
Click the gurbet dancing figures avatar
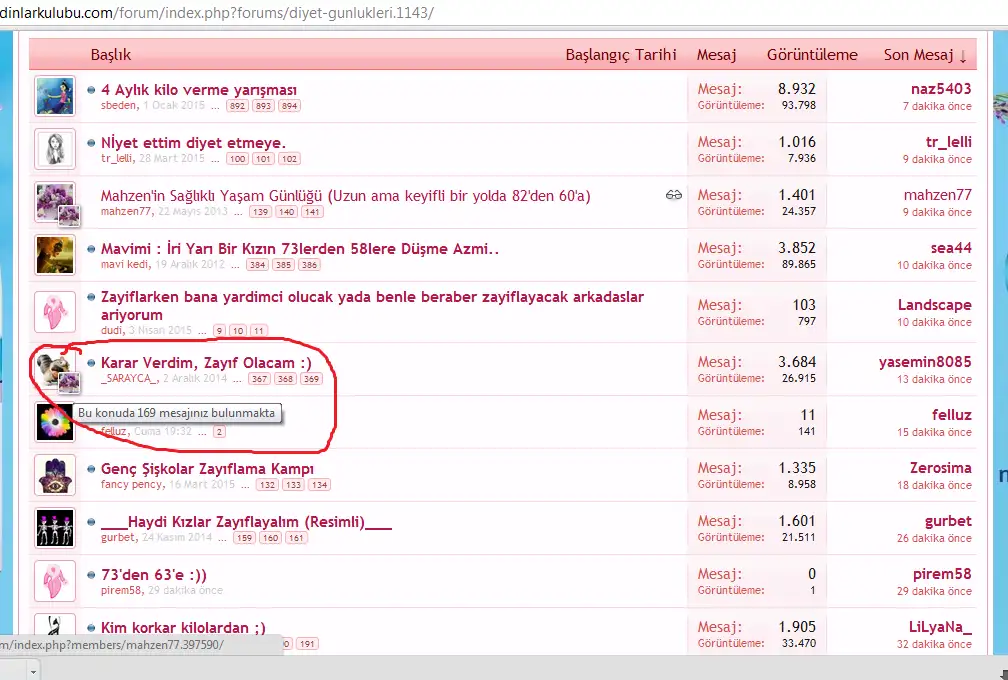(55, 528)
